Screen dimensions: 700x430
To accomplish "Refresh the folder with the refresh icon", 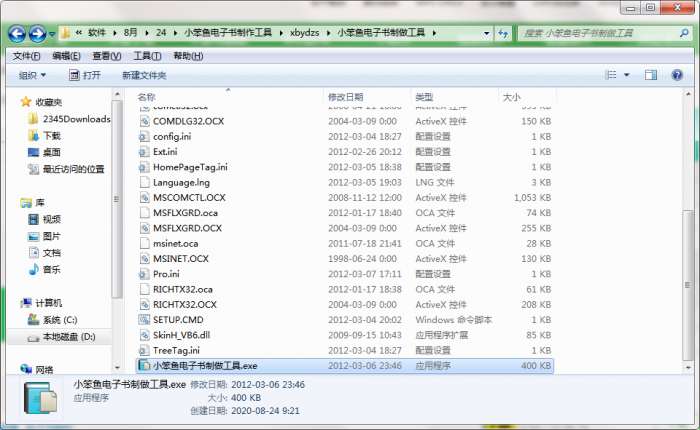I will tap(503, 33).
